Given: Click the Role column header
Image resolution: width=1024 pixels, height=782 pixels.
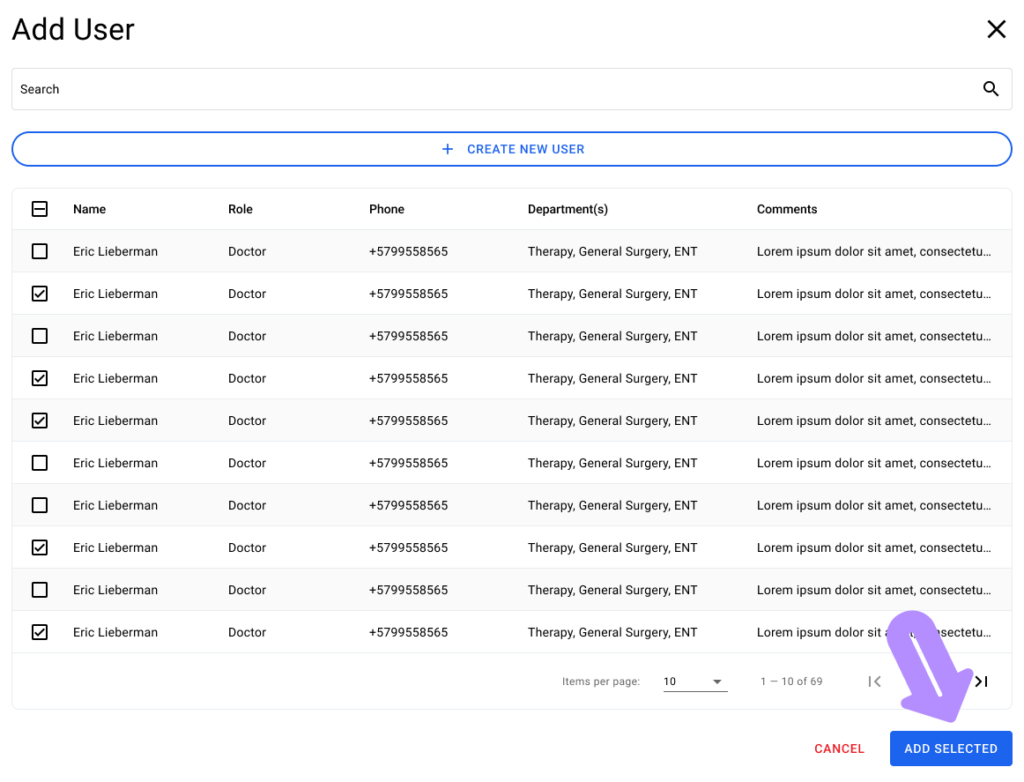Looking at the screenshot, I should (240, 209).
